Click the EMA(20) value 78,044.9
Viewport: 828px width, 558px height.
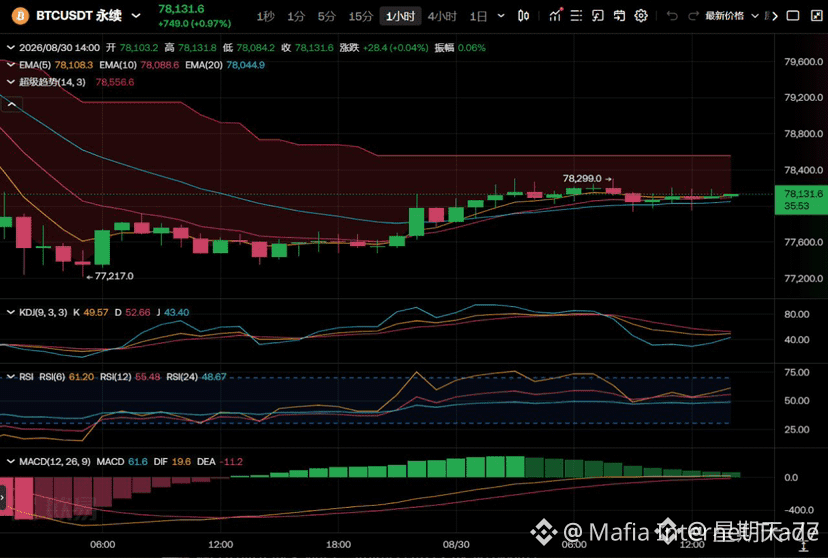246,65
